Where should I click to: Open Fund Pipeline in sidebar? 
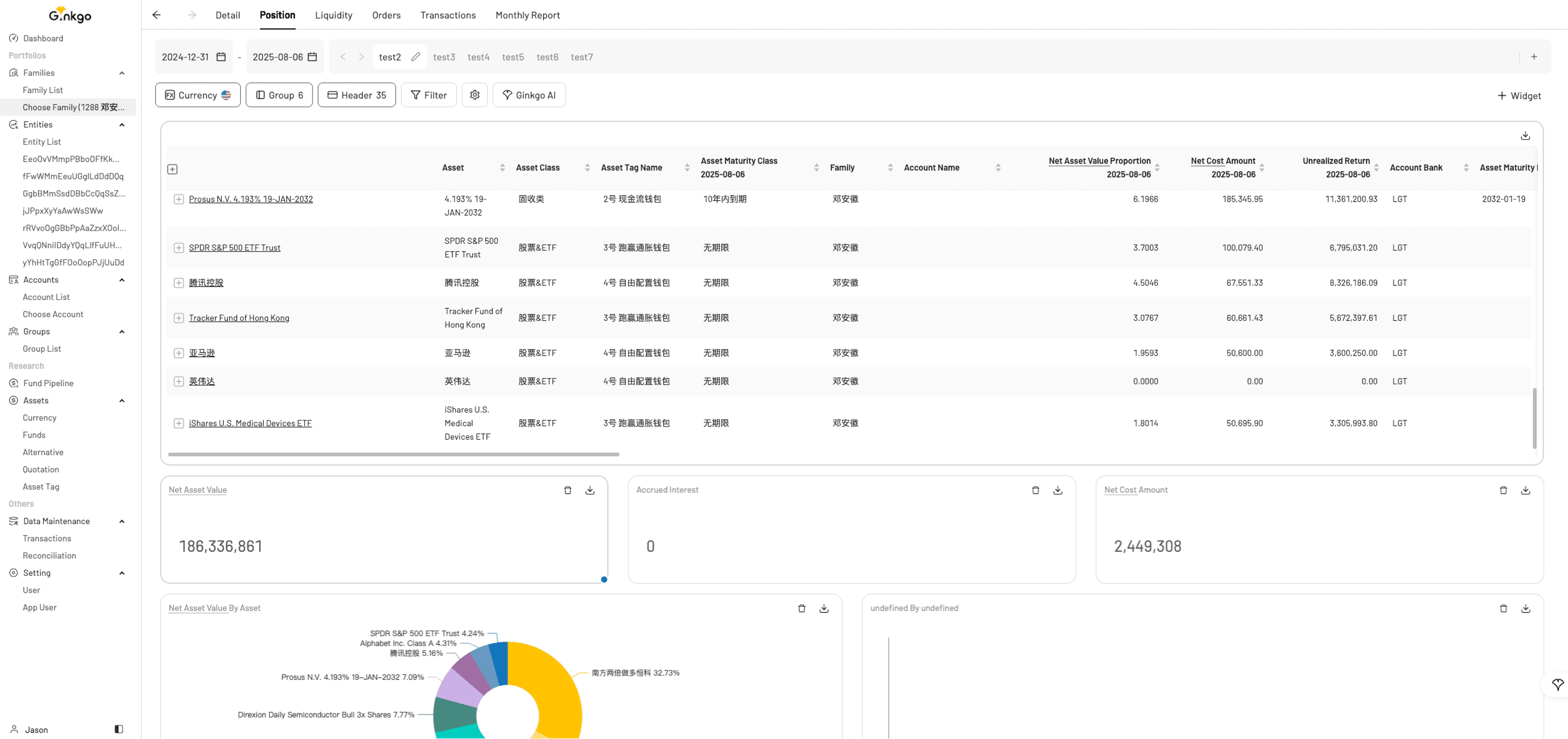pyautogui.click(x=48, y=383)
